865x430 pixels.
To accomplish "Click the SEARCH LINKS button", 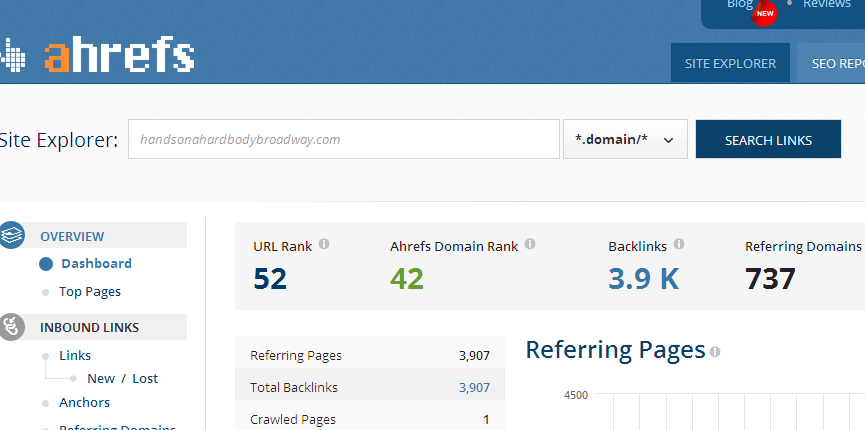I will tap(768, 139).
